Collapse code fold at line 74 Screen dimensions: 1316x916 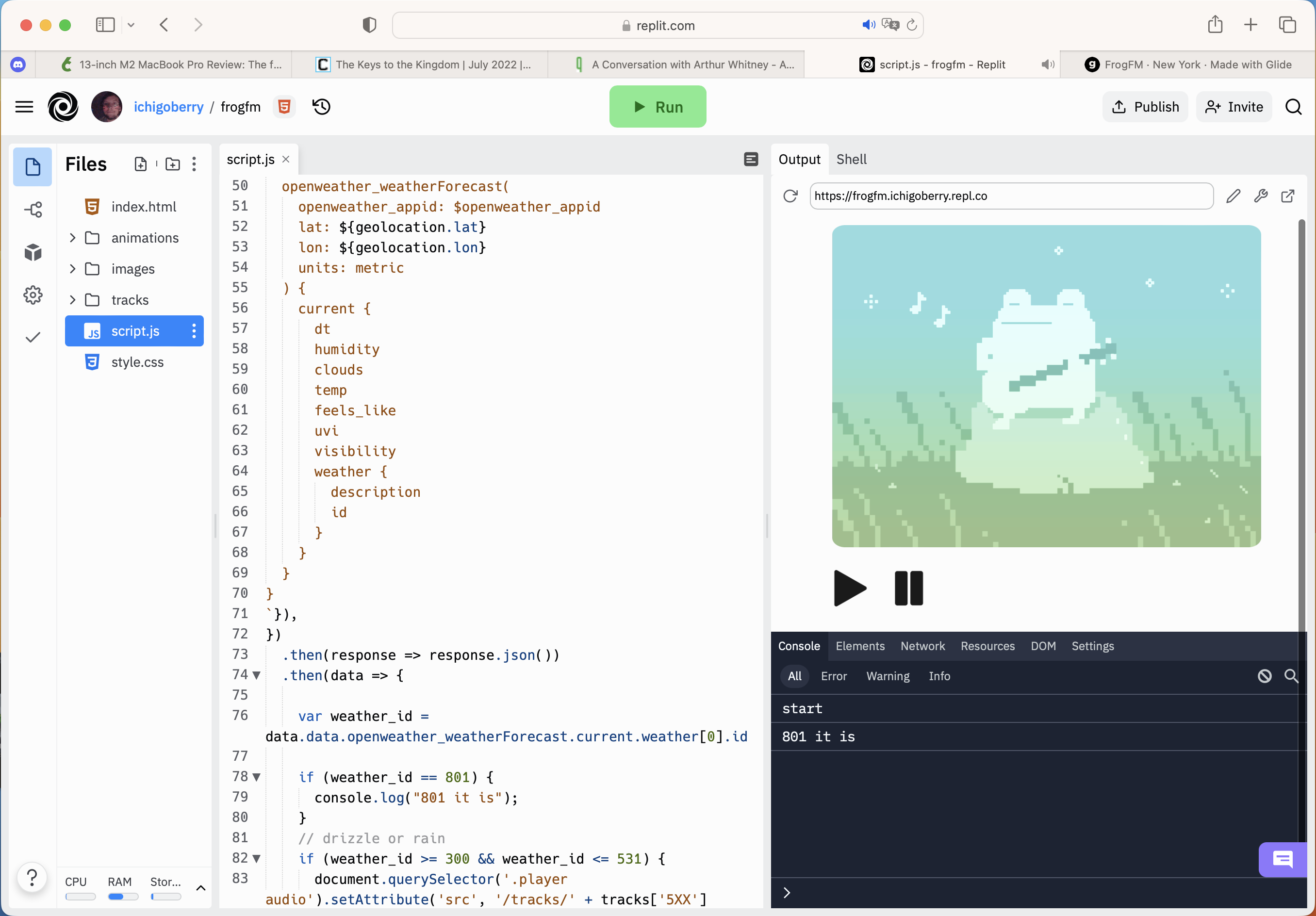coord(257,675)
